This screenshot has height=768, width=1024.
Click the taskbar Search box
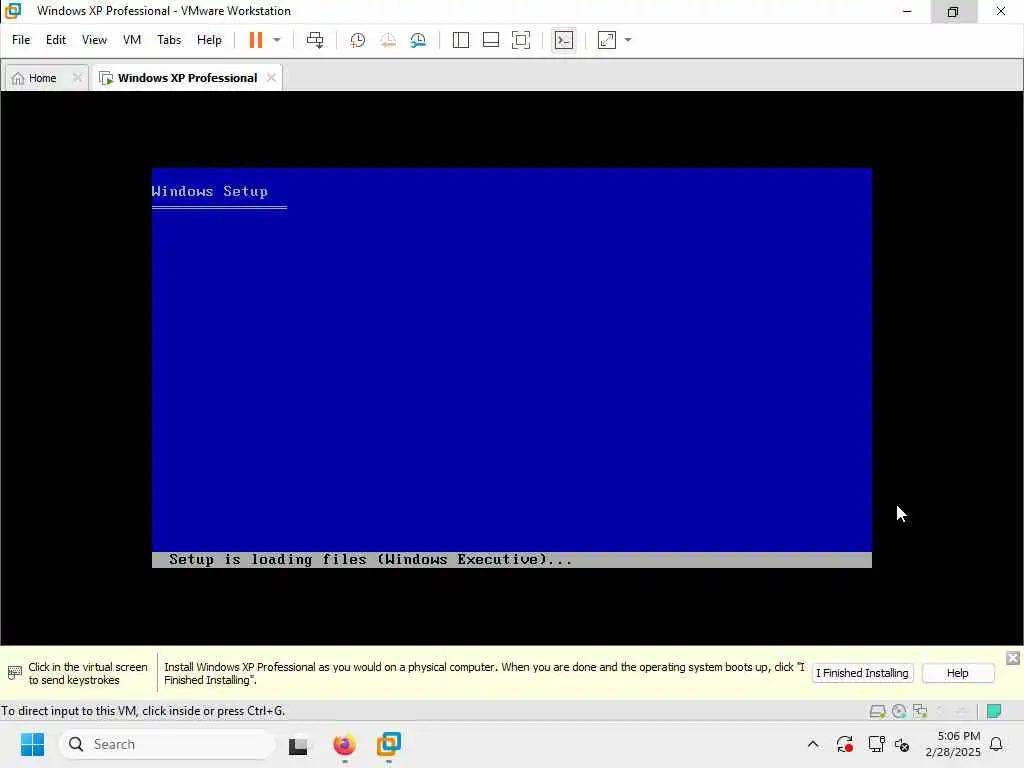point(167,744)
